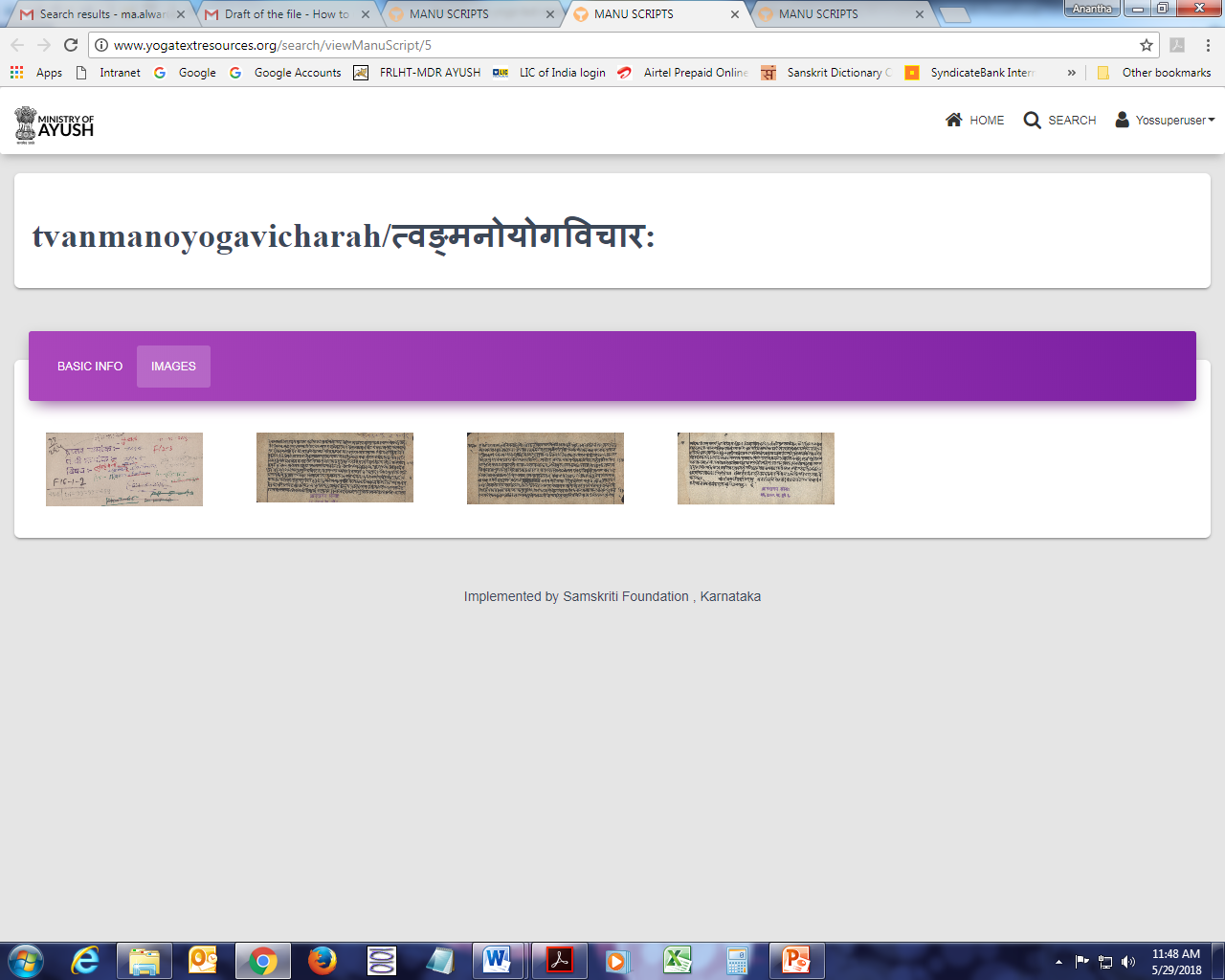1225x980 pixels.
Task: Open Excel from the taskbar
Action: [x=677, y=960]
